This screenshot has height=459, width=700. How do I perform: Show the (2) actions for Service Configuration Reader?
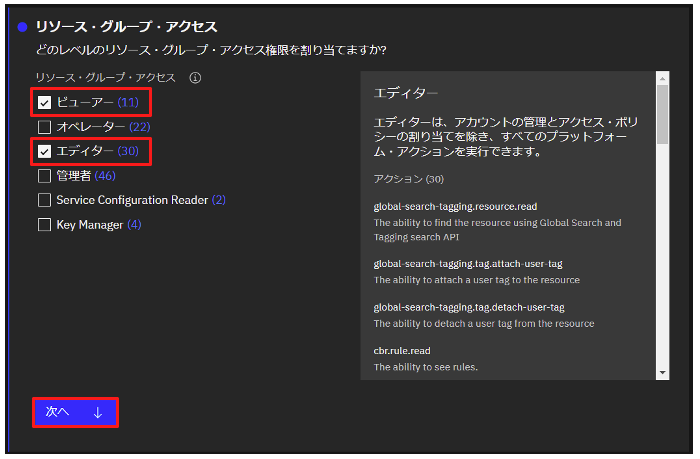pos(219,200)
